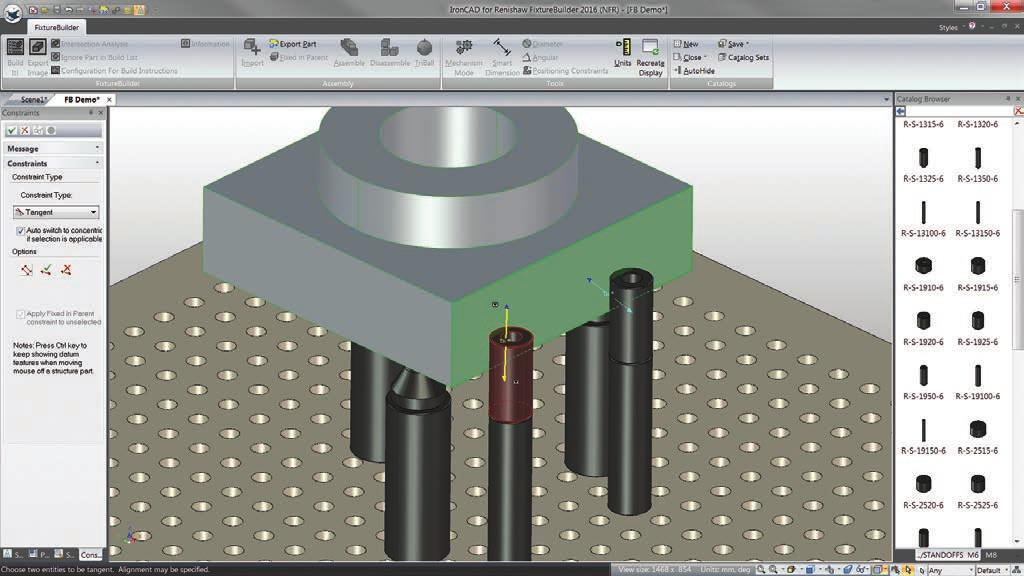Select the R-S-1350-6 standoff in catalog

coord(978,163)
